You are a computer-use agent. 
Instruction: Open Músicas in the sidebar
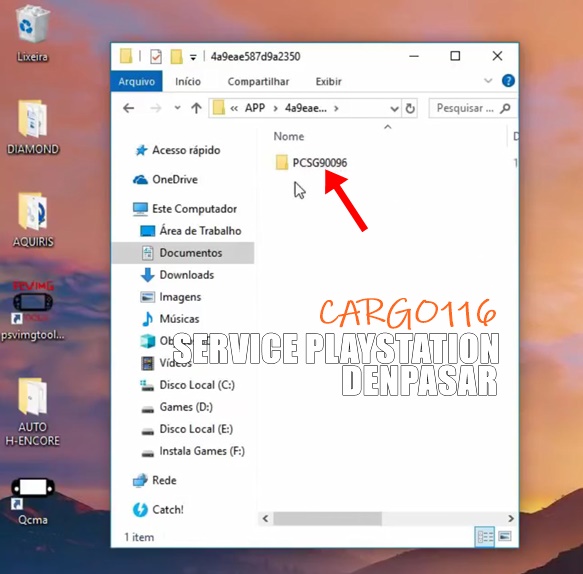170,319
